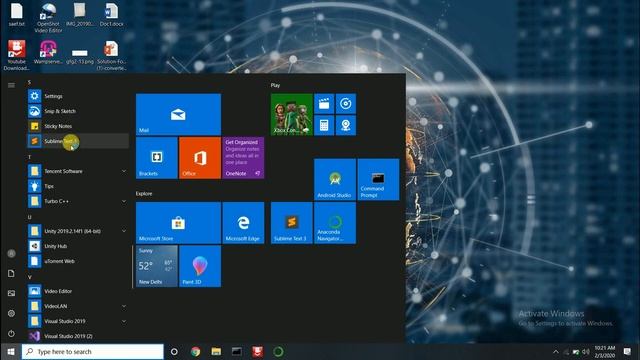Image resolution: width=640 pixels, height=360 pixels.
Task: Expand the VideoLAN folder
Action: (78, 306)
